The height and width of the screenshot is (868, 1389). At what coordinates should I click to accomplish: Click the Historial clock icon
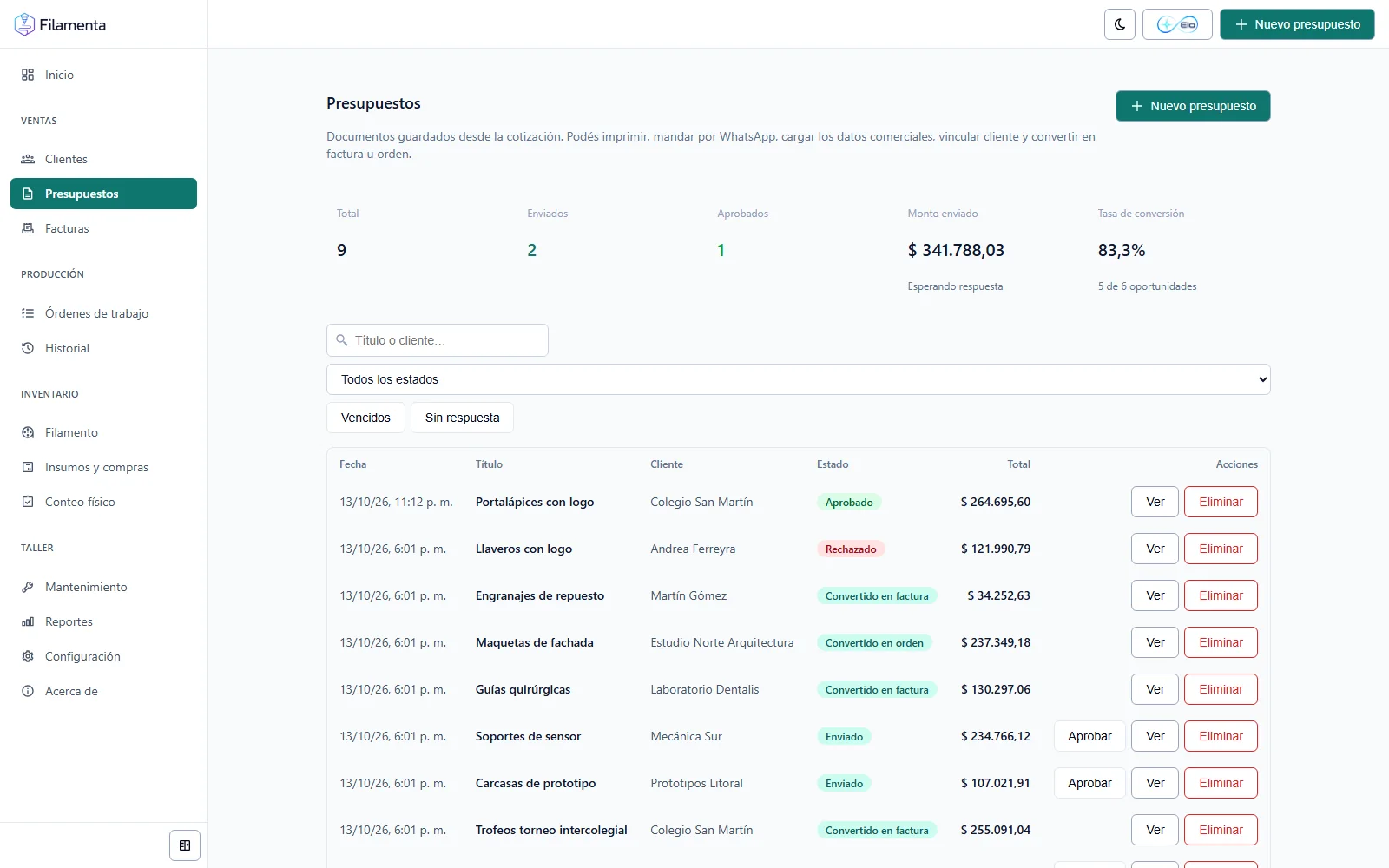[x=28, y=348]
